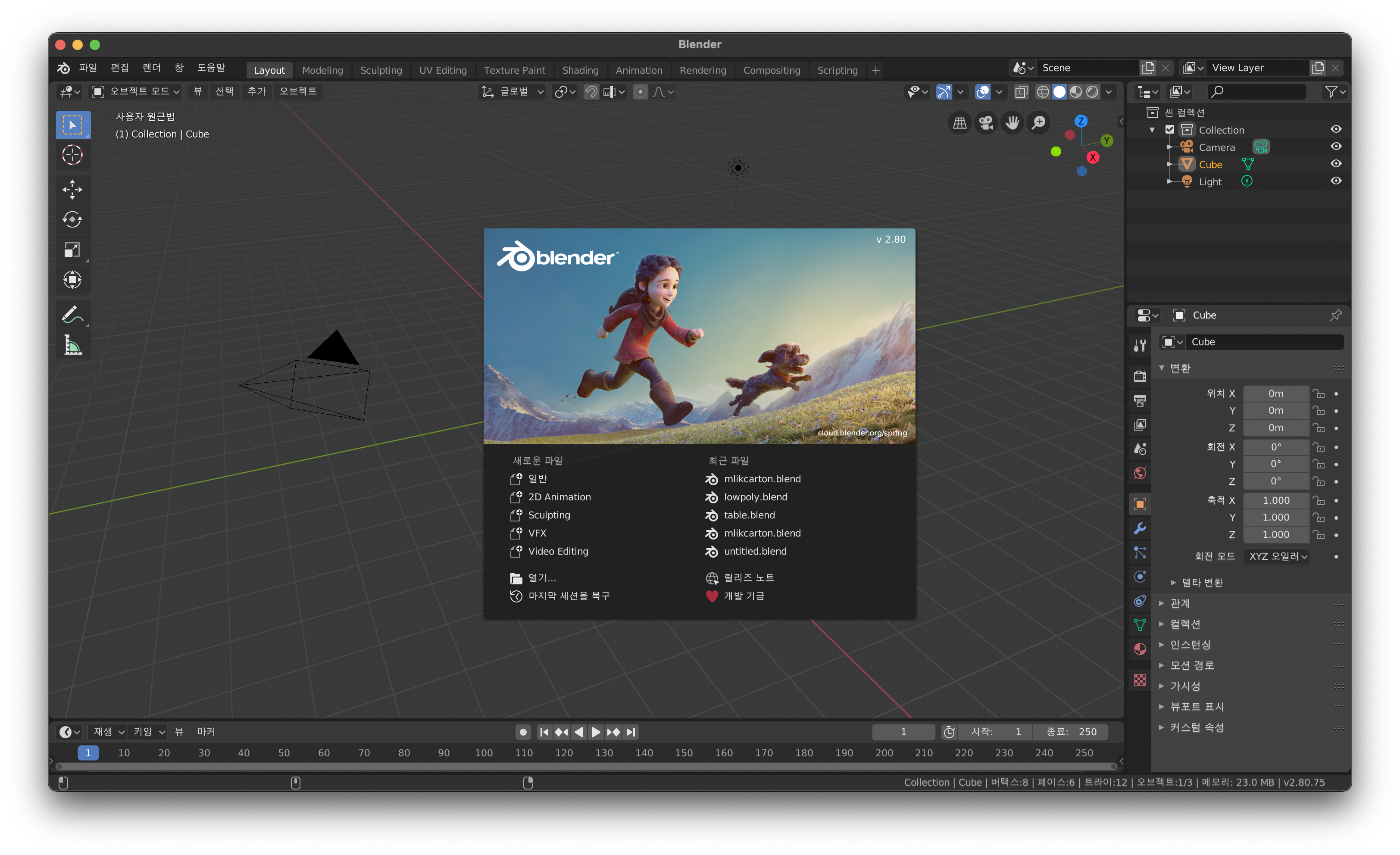Open recent file lowpoly.blend
This screenshot has height=855, width=1400.
tap(755, 497)
